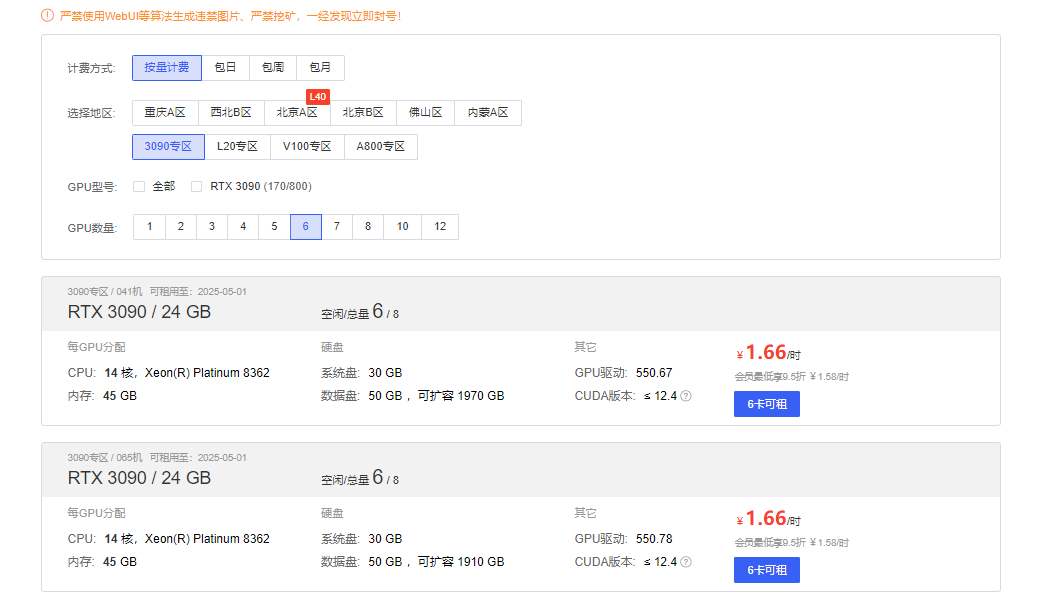Select the L20专区 zone
The height and width of the screenshot is (601, 1039).
point(237,146)
